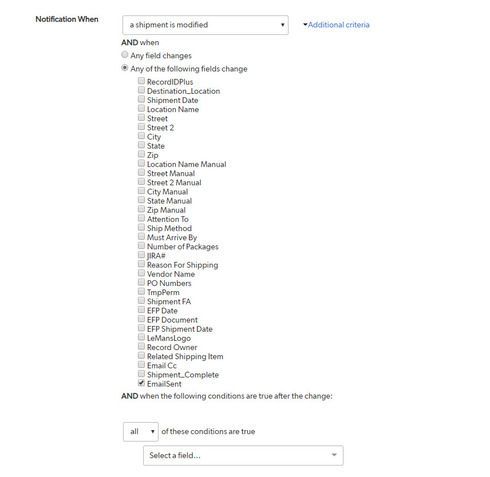Open the 'Select a field...' dropdown

point(243,455)
